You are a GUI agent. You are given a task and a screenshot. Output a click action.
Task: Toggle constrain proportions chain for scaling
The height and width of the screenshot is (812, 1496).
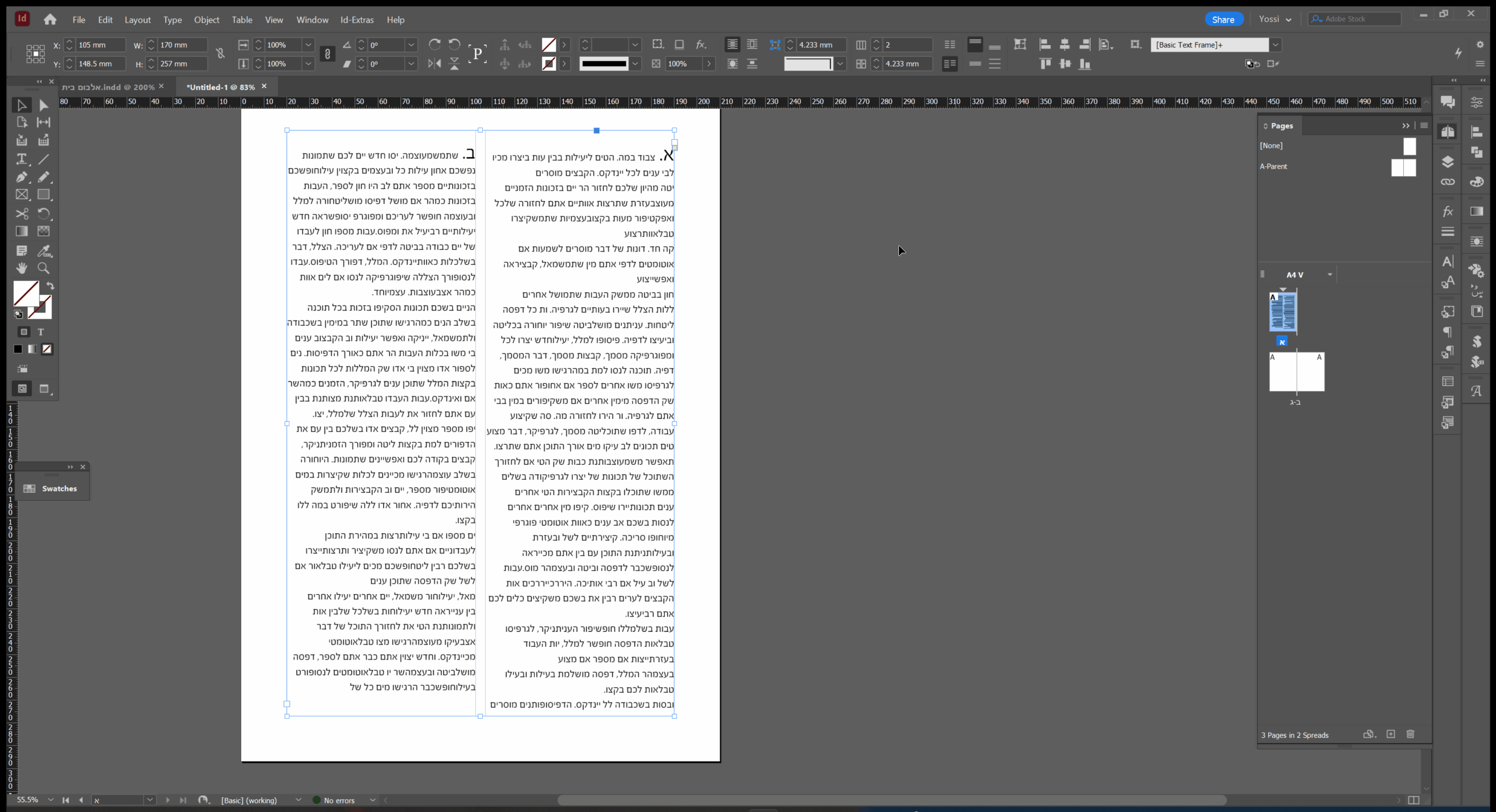(327, 54)
